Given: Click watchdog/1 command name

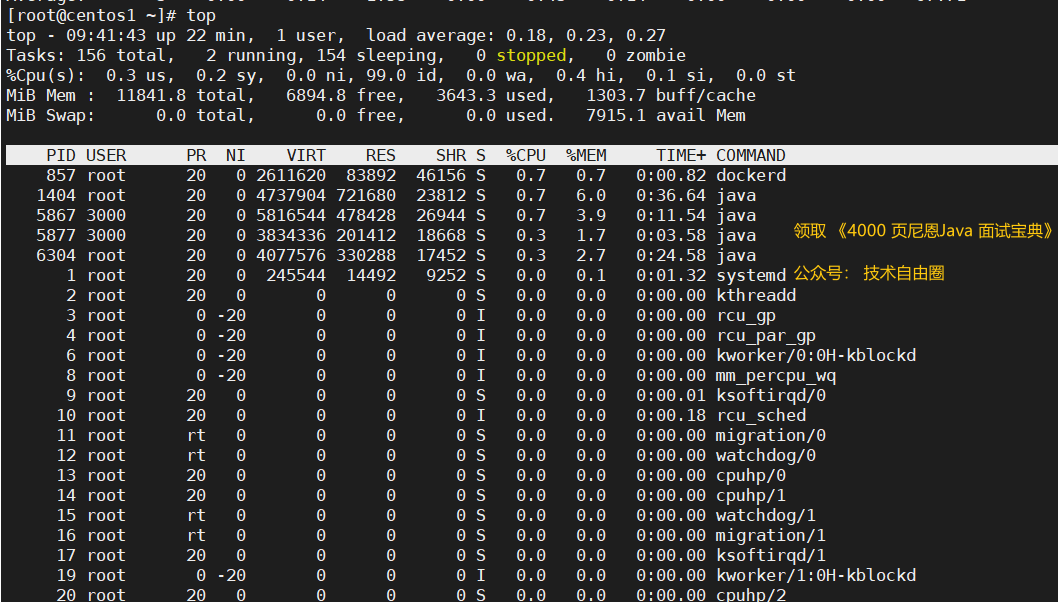Looking at the screenshot, I should [766, 516].
